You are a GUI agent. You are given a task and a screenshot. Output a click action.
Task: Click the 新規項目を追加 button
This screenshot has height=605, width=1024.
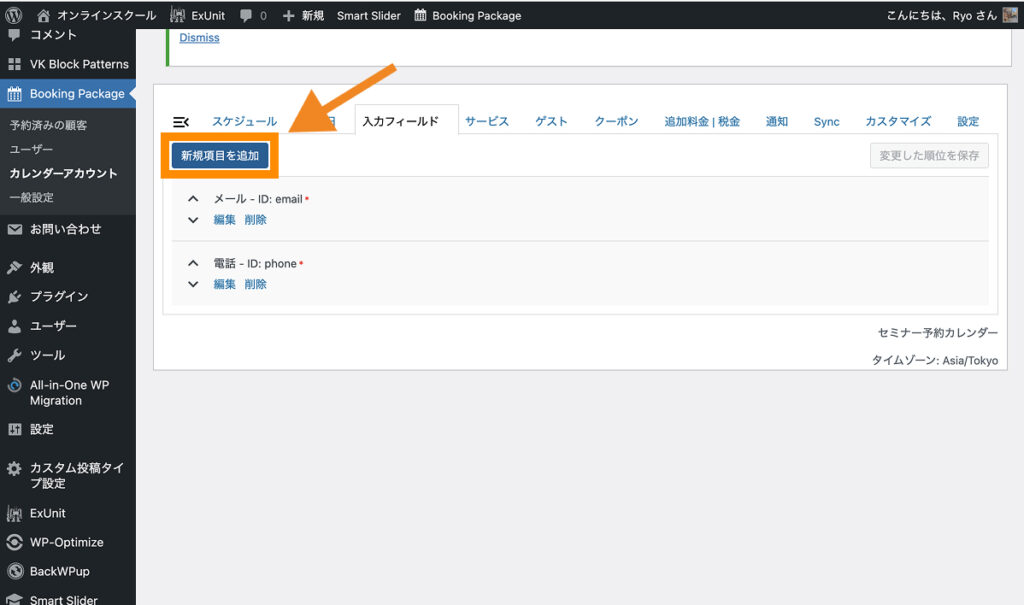point(219,156)
